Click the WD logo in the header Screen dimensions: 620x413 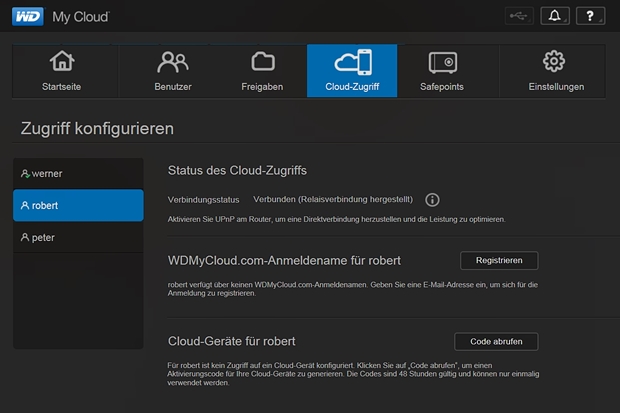(28, 17)
